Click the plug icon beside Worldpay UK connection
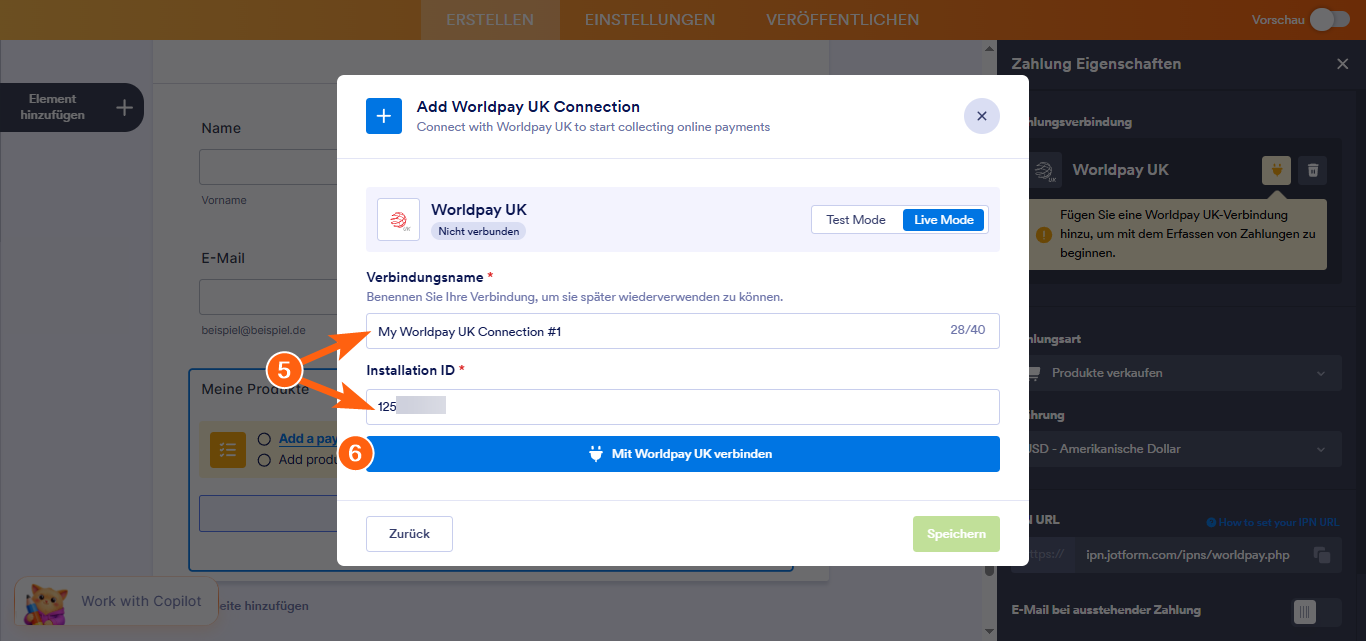Viewport: 1366px width, 641px height. [x=1276, y=170]
